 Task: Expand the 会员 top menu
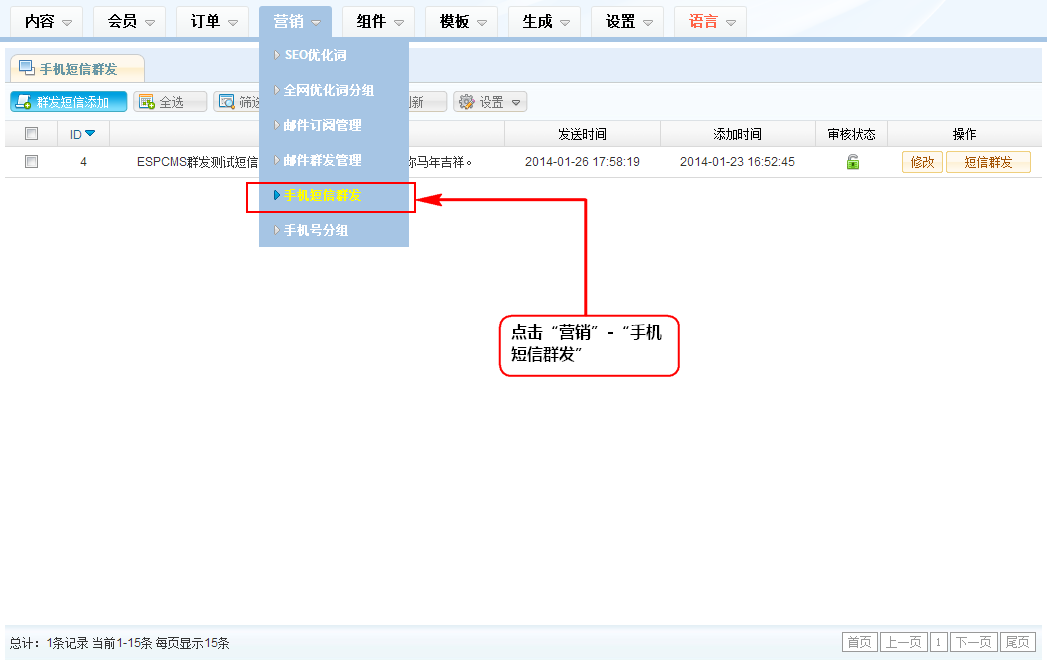131,21
